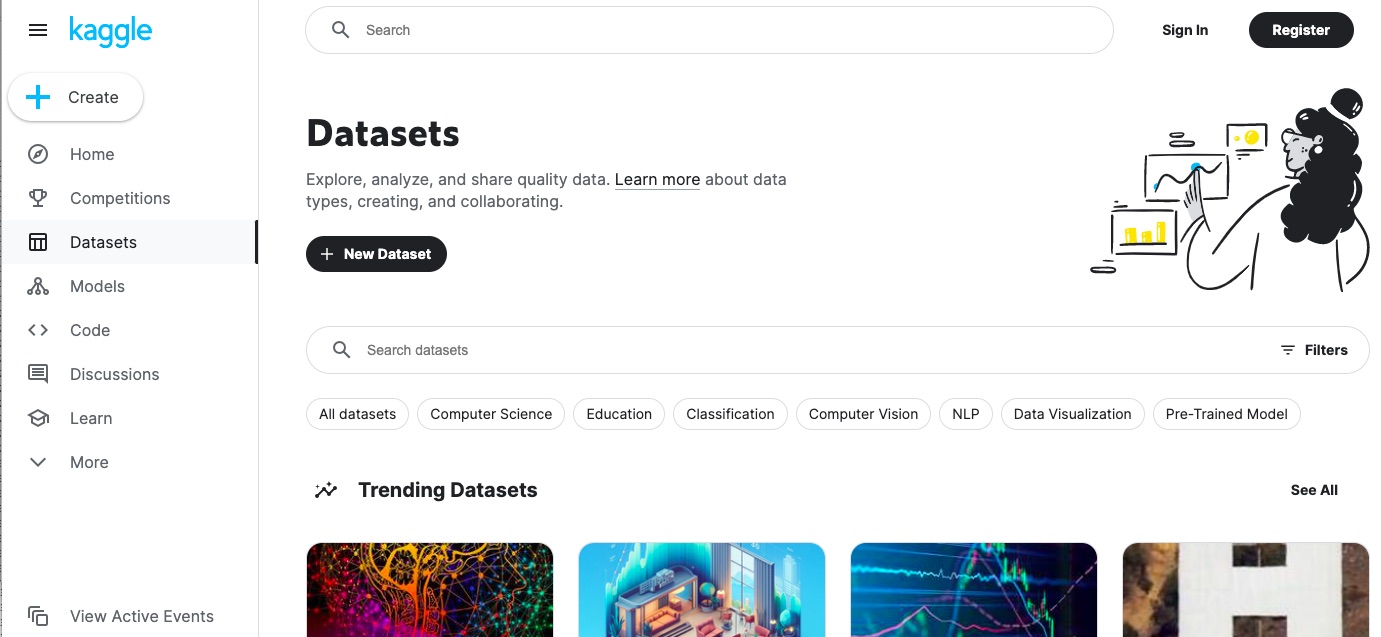This screenshot has height=637, width=1381.
Task: Click the Home compass icon
Action: pos(37,154)
